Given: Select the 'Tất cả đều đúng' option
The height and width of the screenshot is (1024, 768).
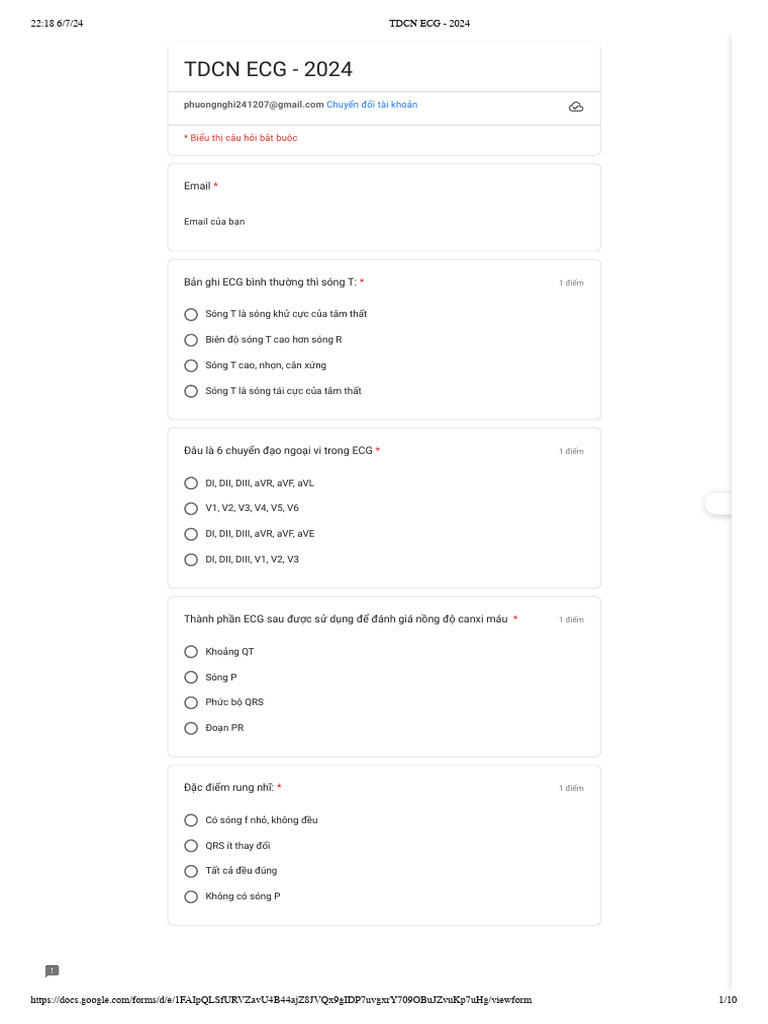Looking at the screenshot, I should tap(191, 871).
